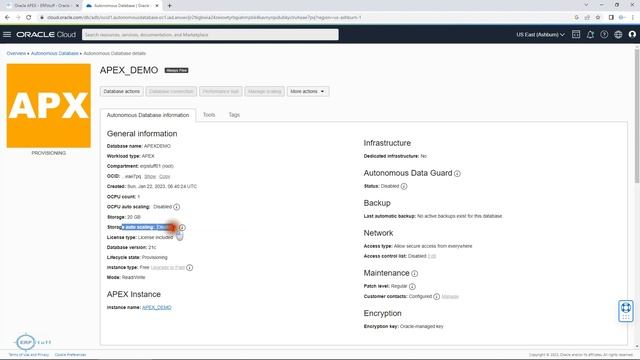Bookmark this page with the star icon

click(x=598, y=18)
